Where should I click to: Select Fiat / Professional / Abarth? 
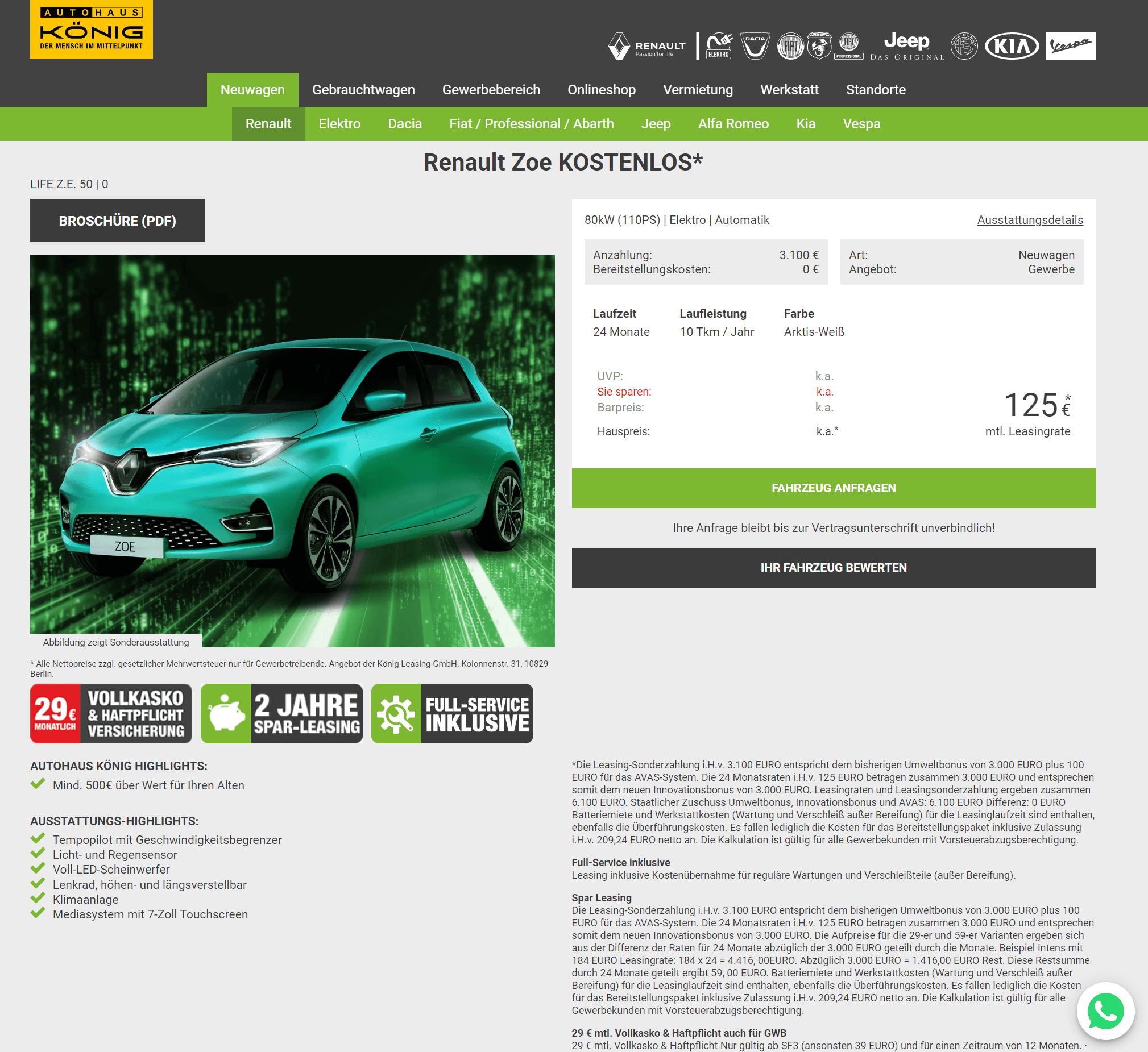(x=531, y=124)
